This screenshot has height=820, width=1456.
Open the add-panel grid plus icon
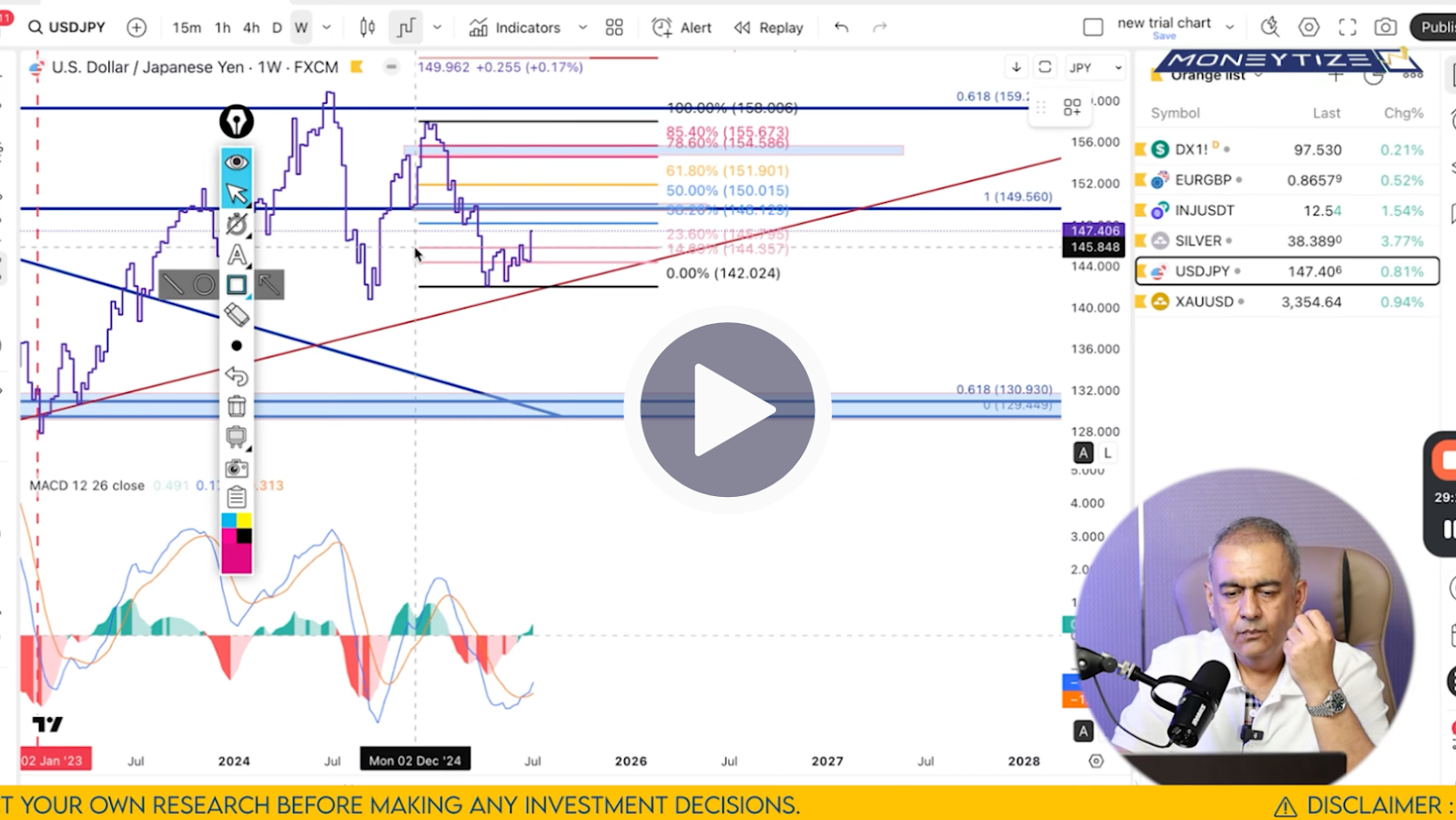(x=1072, y=107)
